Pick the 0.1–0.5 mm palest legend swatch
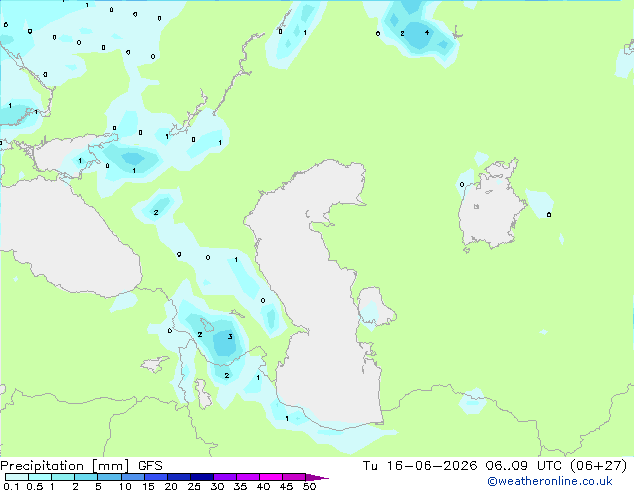The width and height of the screenshot is (634, 490). [x=17, y=477]
